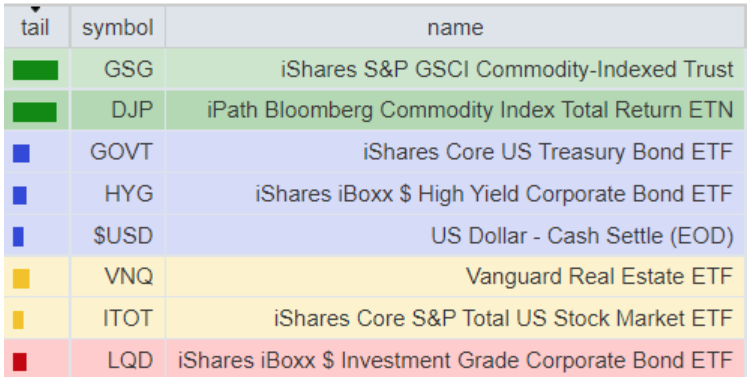The width and height of the screenshot is (748, 380).
Task: Select the GSG symbol cell
Action: [118, 69]
